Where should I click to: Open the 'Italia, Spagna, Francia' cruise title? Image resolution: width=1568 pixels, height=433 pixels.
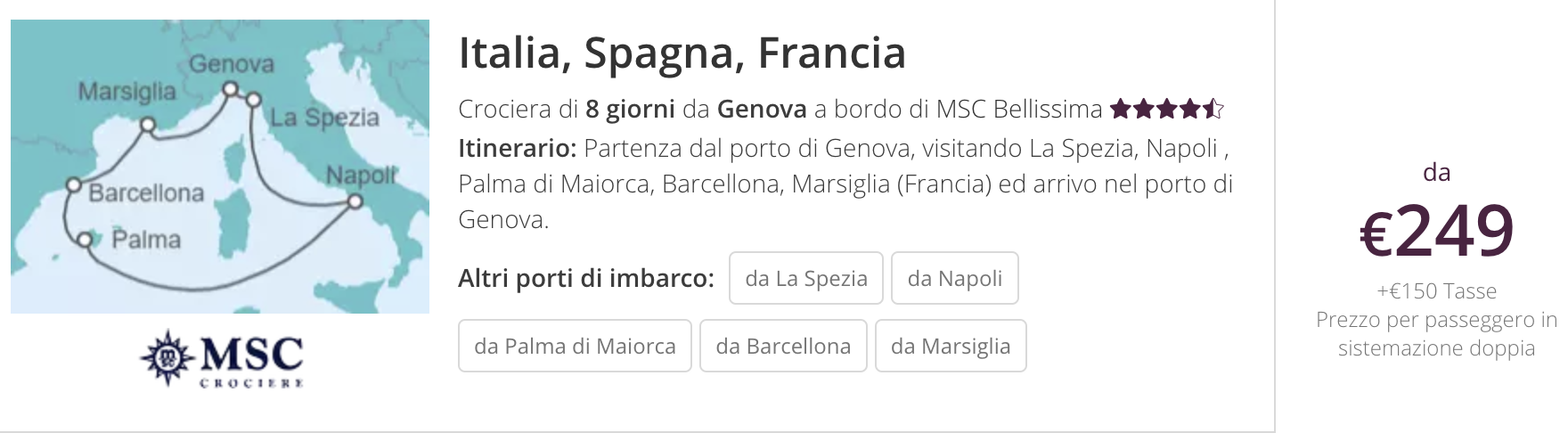(682, 53)
